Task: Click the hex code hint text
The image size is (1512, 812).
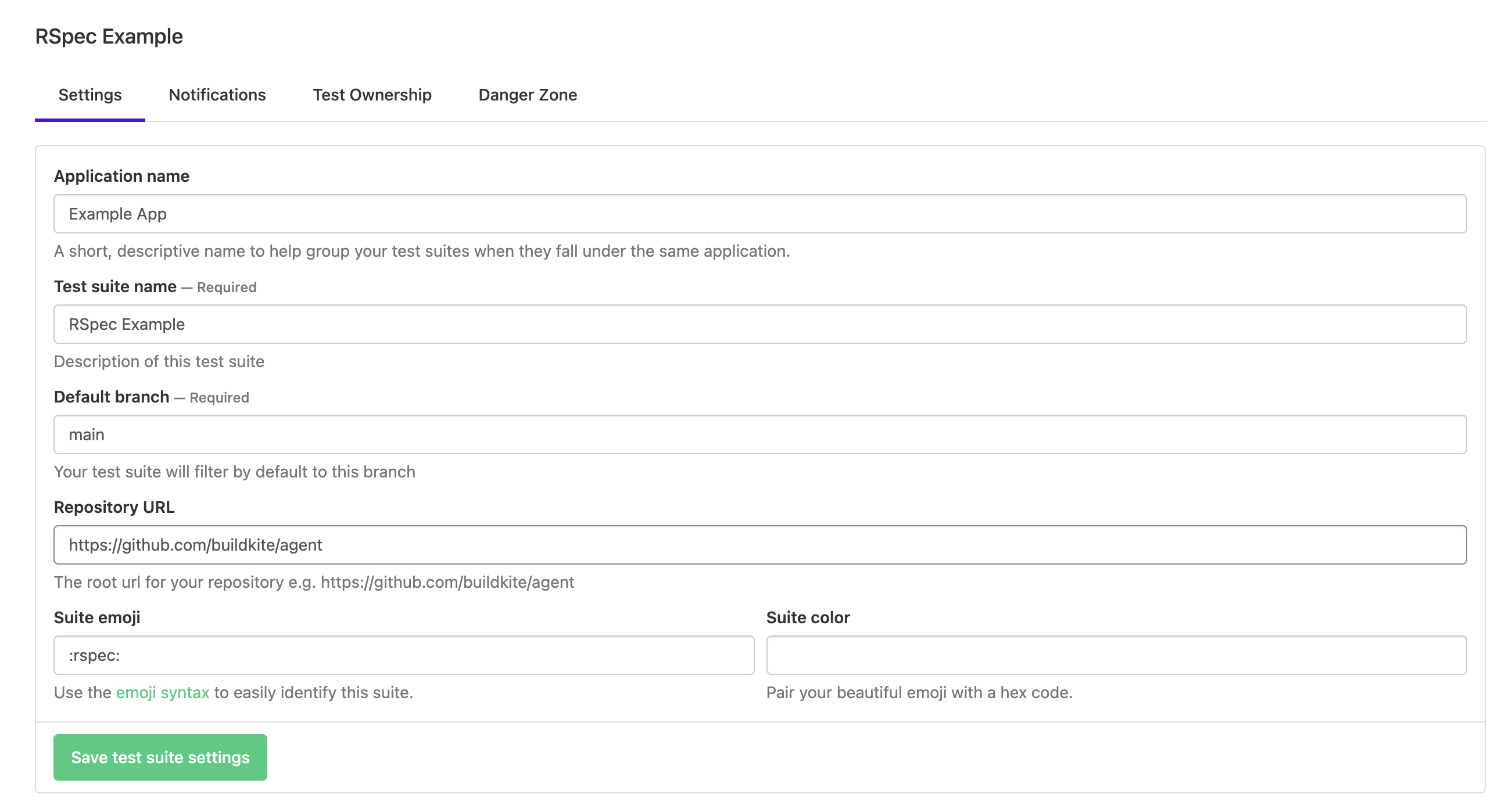Action: coord(919,693)
